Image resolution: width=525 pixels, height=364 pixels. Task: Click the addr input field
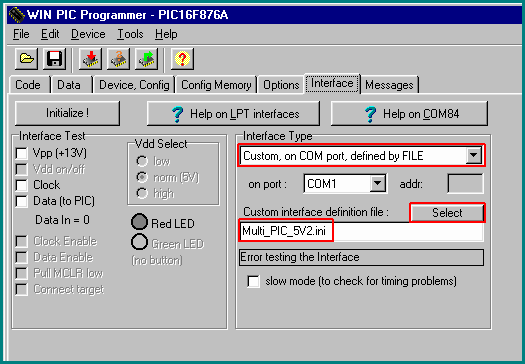[465, 184]
